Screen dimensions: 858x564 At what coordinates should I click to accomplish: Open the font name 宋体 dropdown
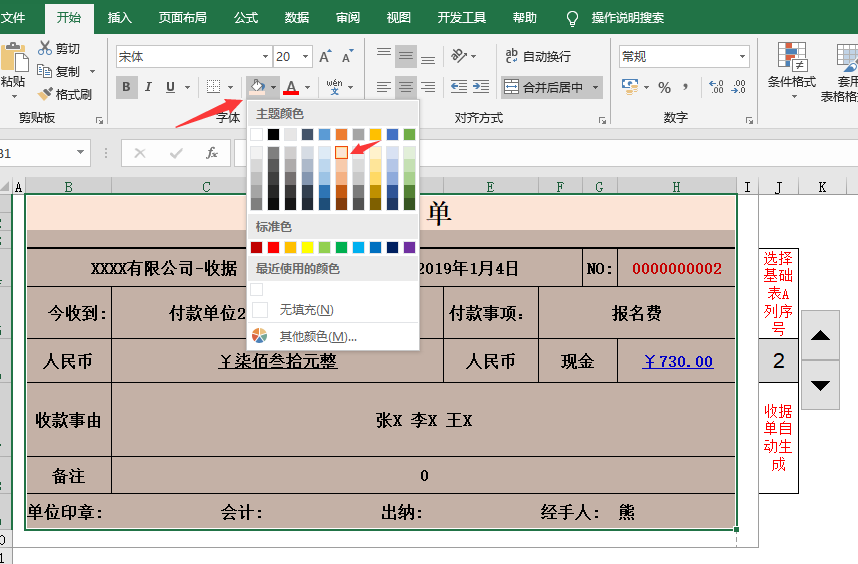tap(265, 56)
